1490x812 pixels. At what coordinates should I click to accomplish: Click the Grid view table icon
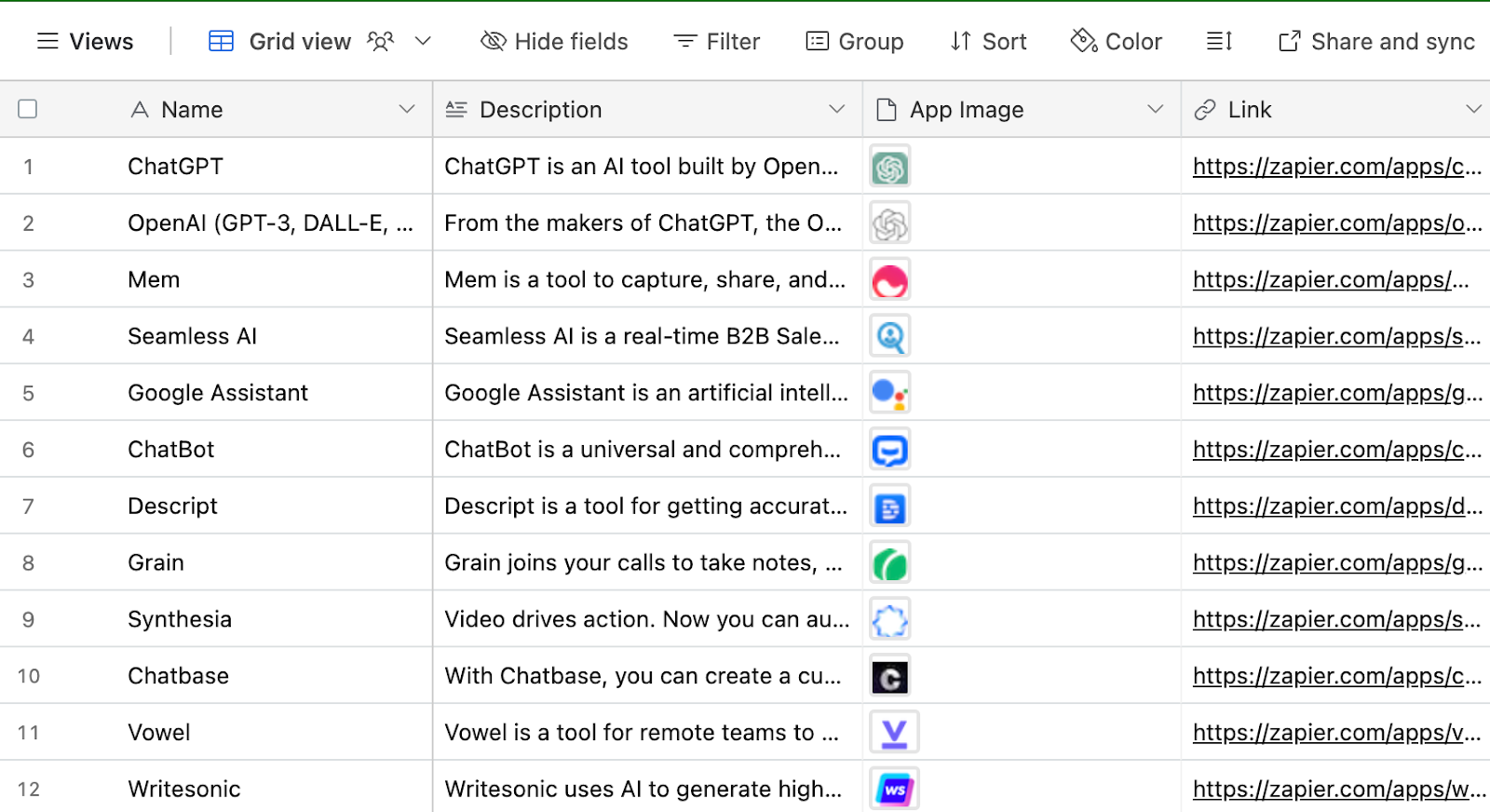pyautogui.click(x=221, y=42)
